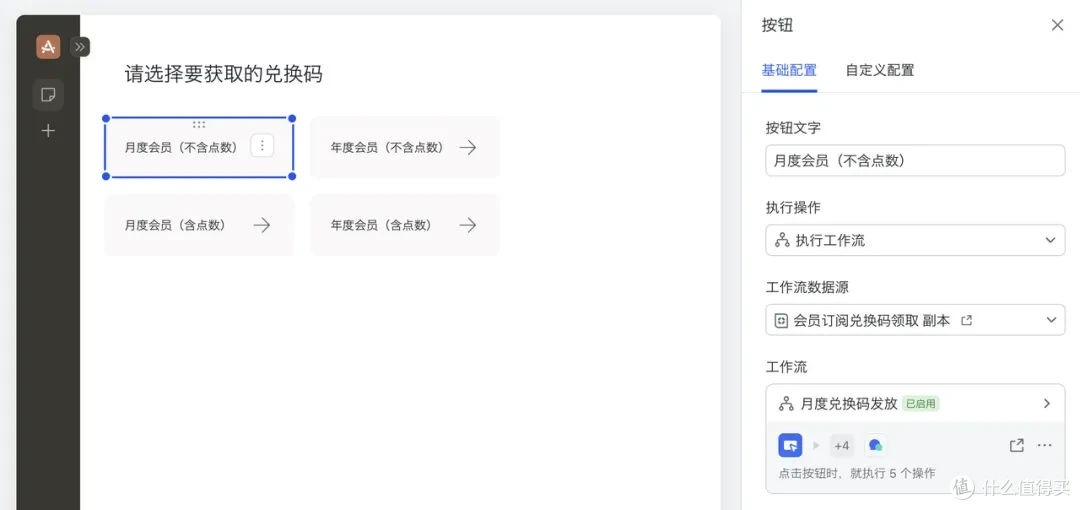Screen dimensions: 1080x510
Task: Click the 年度会员(含点数) button card
Action: [x=405, y=225]
